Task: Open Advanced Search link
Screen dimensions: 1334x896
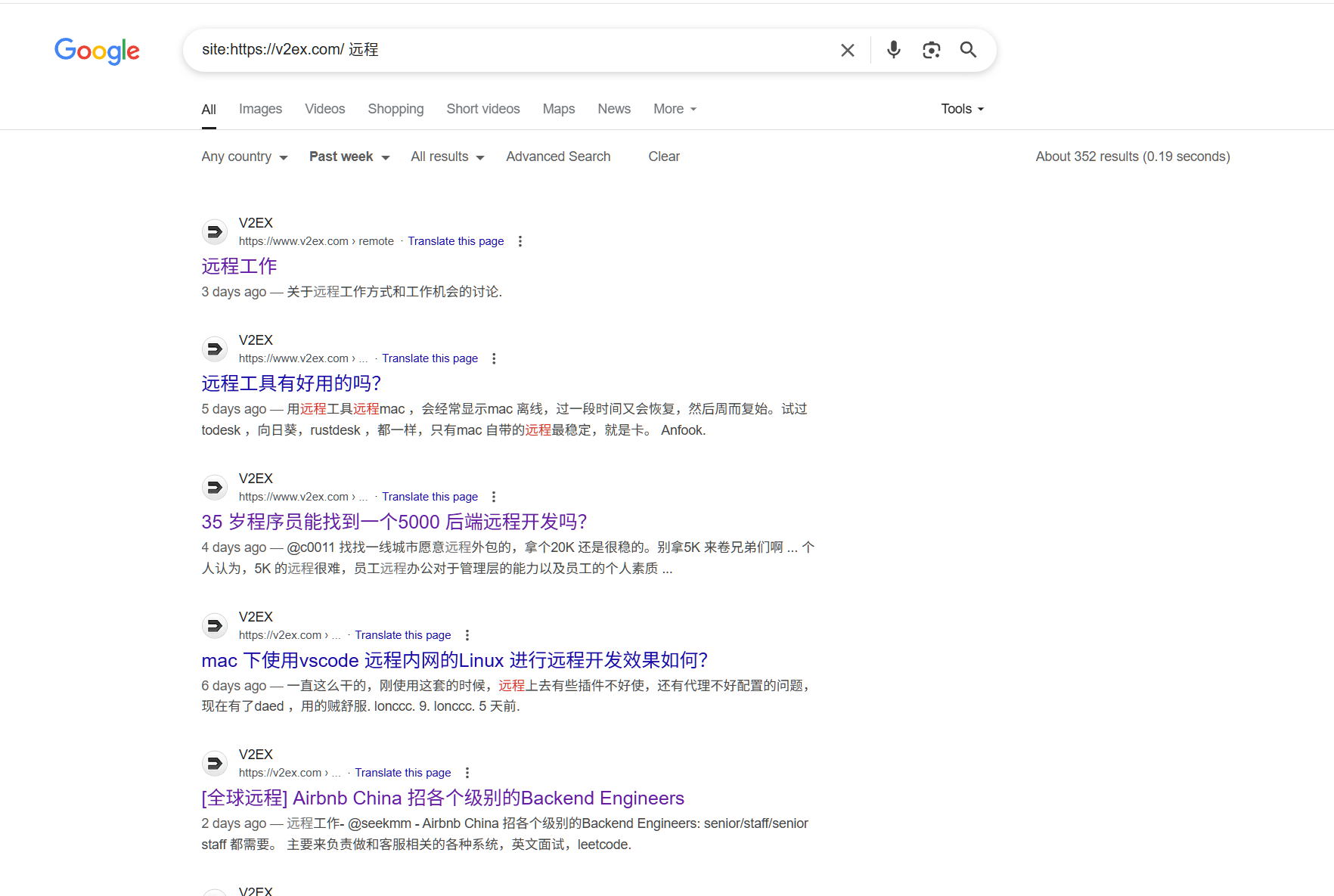Action: pyautogui.click(x=558, y=157)
